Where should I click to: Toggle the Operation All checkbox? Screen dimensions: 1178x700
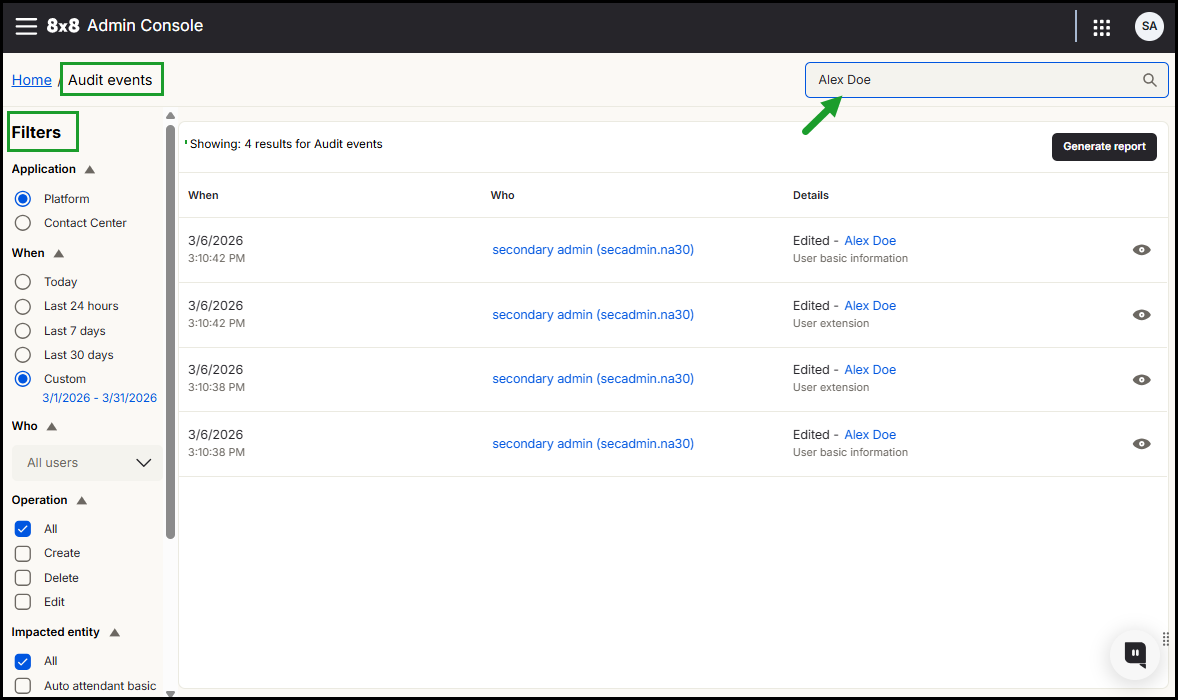tap(23, 529)
